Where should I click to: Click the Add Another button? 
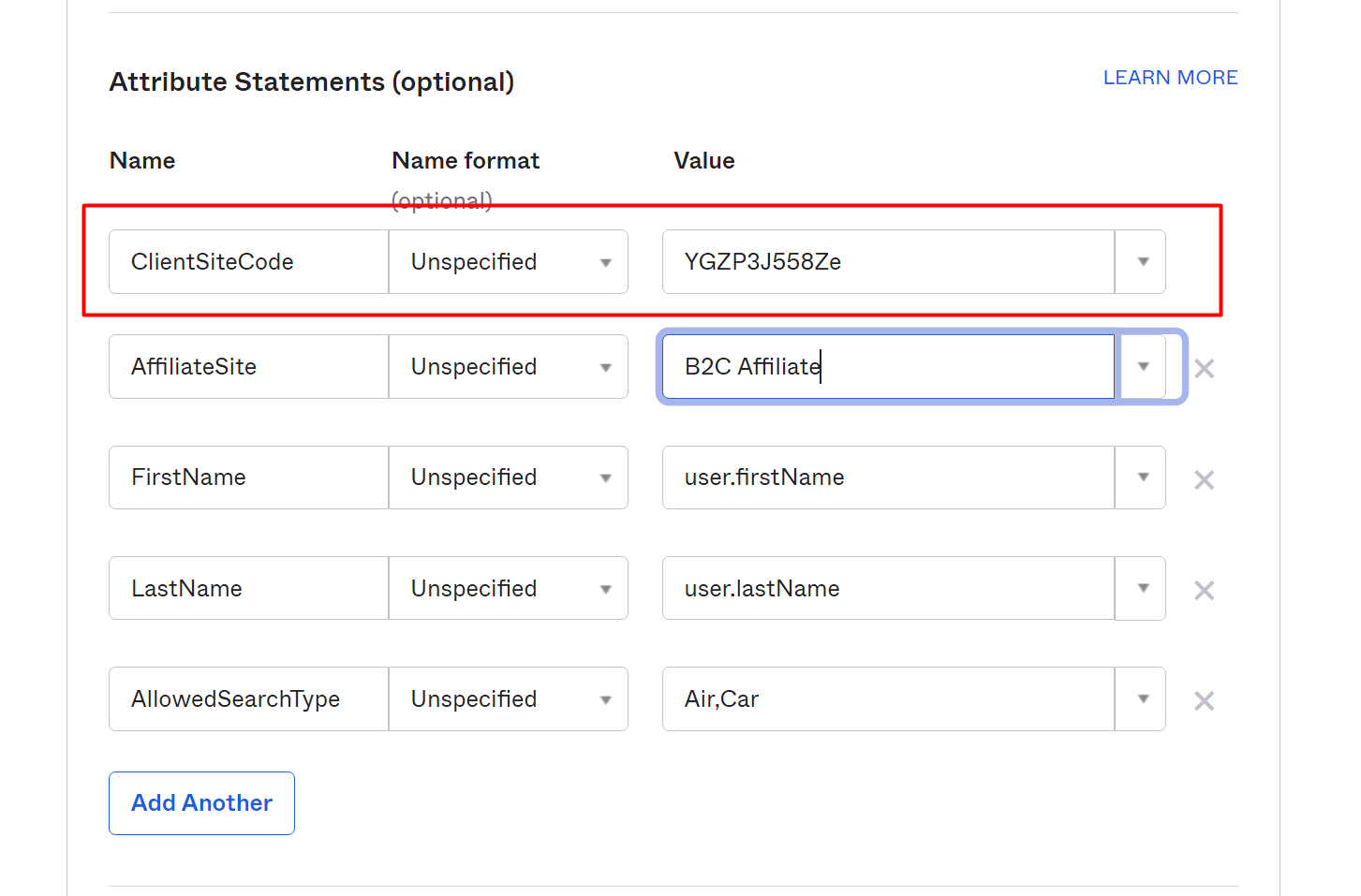(201, 802)
